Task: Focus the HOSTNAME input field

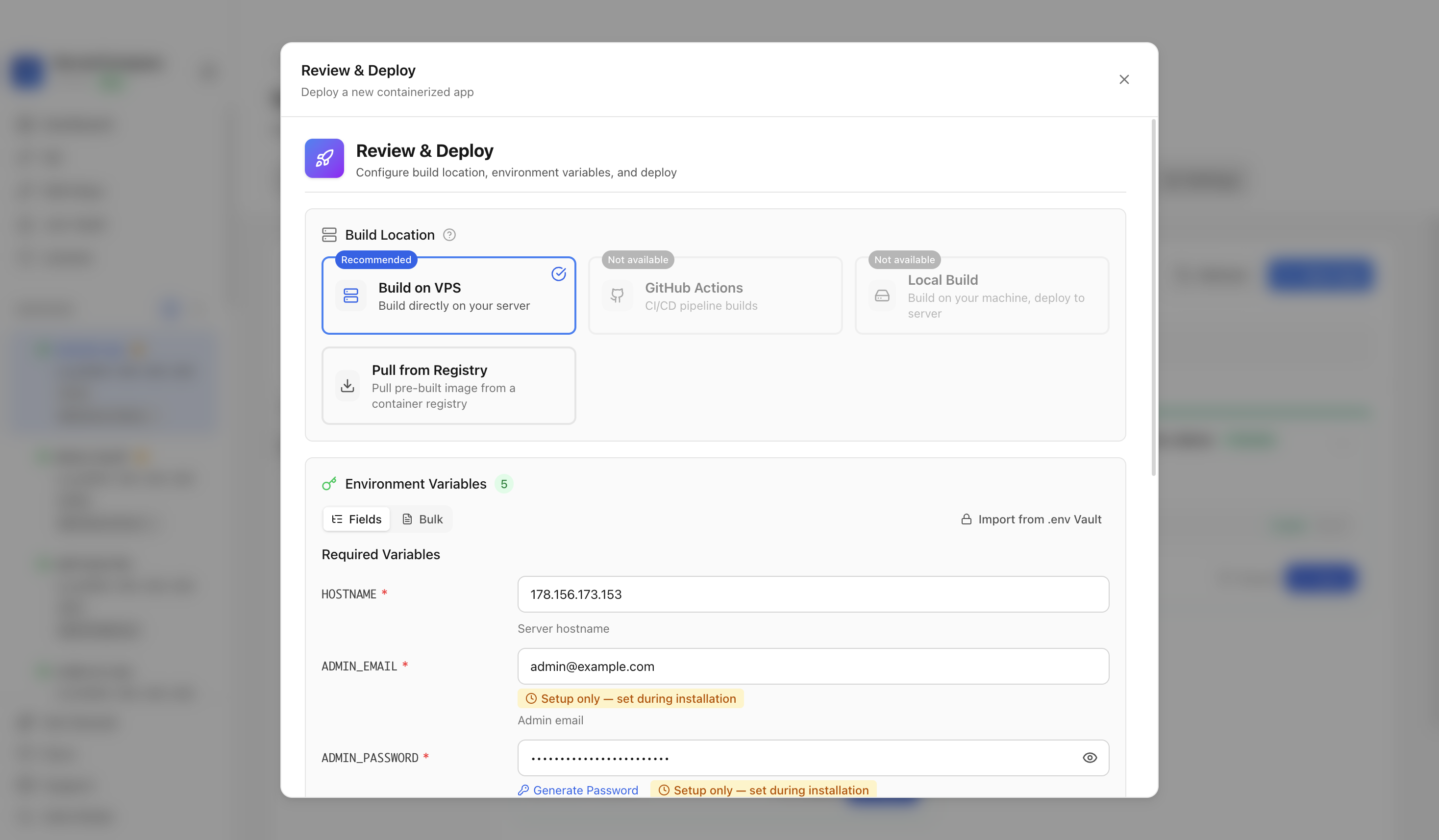Action: point(813,594)
